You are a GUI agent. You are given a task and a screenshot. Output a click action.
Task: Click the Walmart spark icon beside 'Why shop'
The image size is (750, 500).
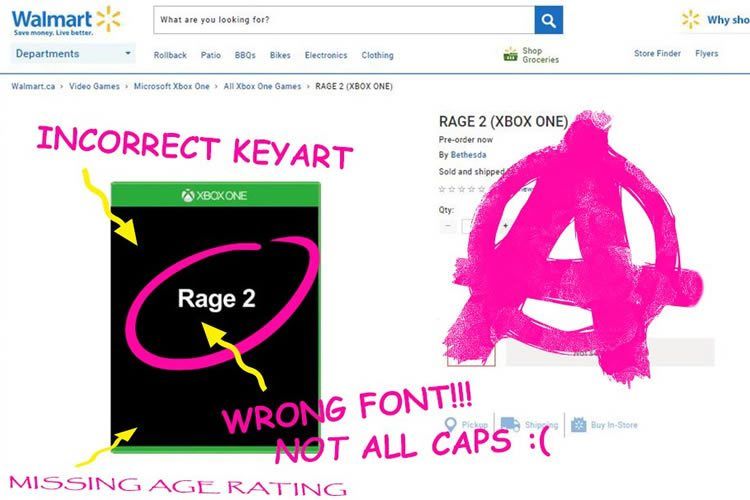click(x=691, y=20)
